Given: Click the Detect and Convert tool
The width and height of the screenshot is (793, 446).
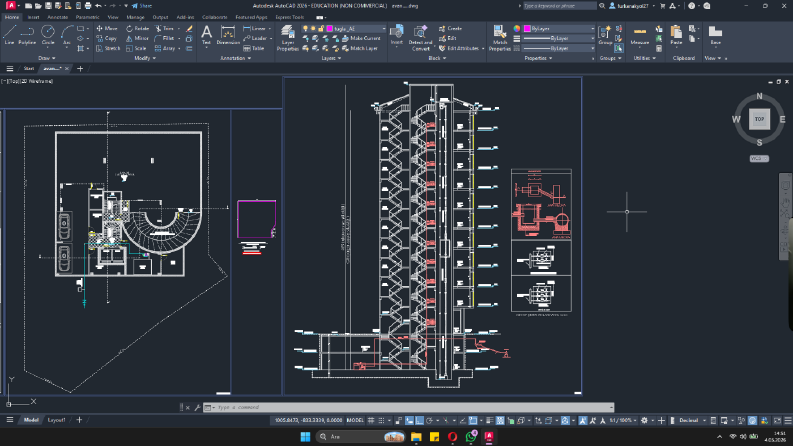Looking at the screenshot, I should click(420, 38).
